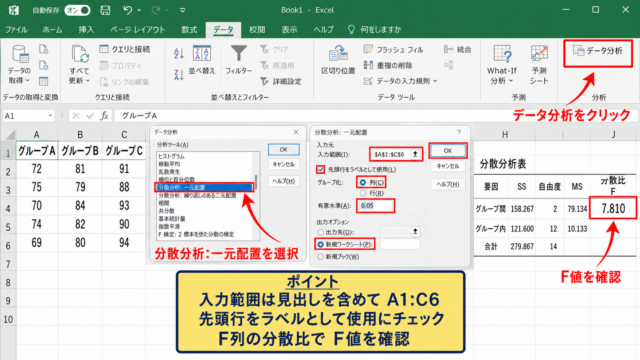Click OK in the 分散分析: 一元配置 dialog

(448, 151)
